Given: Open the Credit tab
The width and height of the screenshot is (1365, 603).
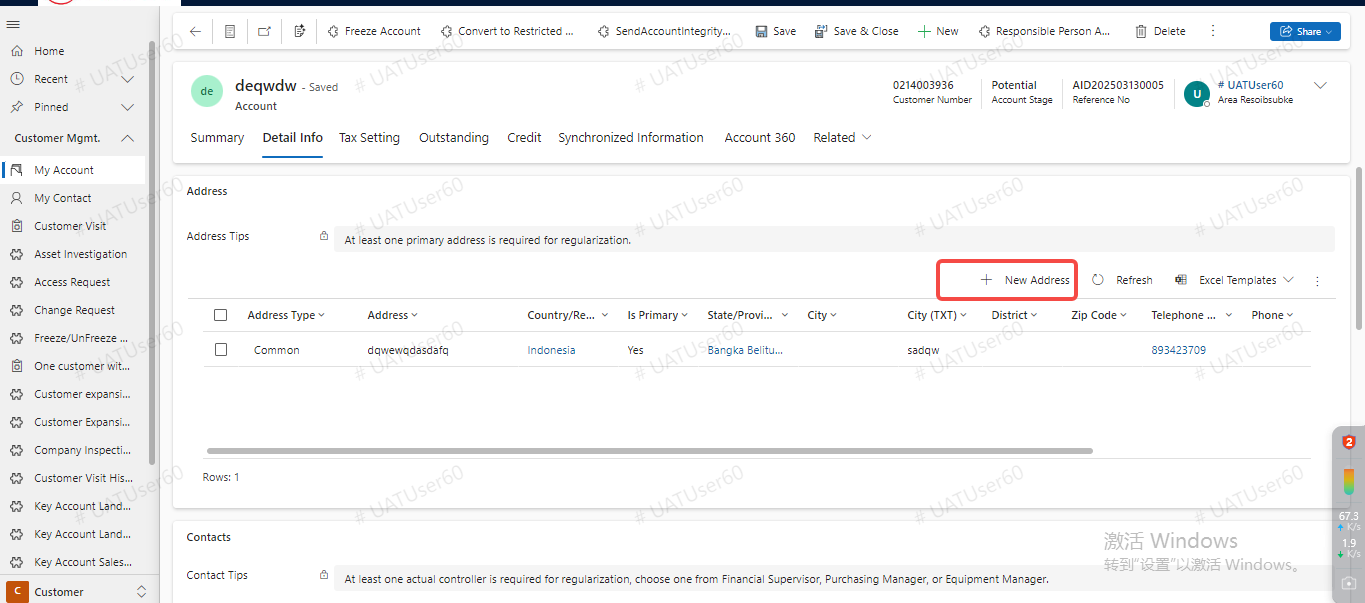Looking at the screenshot, I should click(524, 138).
